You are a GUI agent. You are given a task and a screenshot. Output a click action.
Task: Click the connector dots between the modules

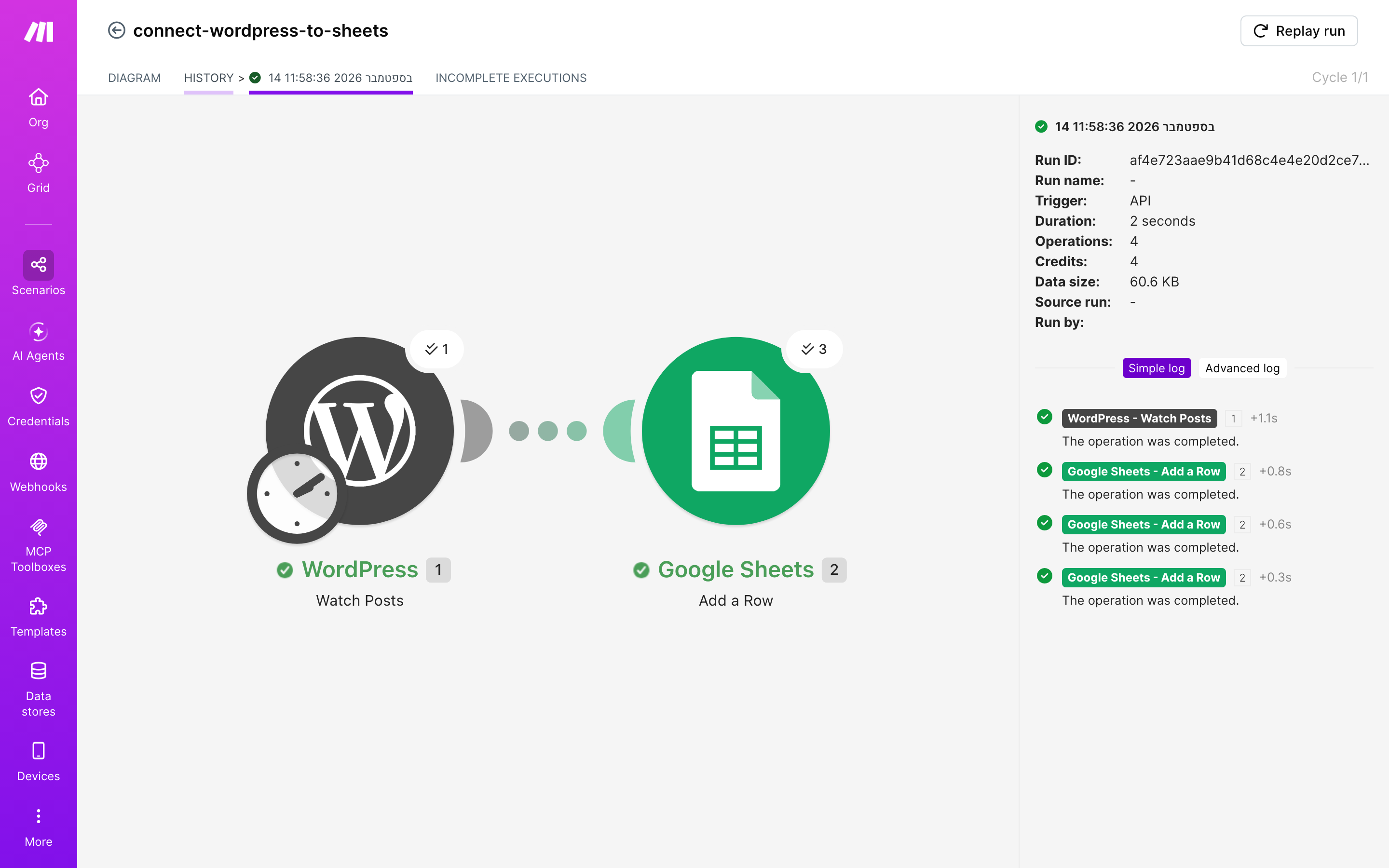[547, 431]
